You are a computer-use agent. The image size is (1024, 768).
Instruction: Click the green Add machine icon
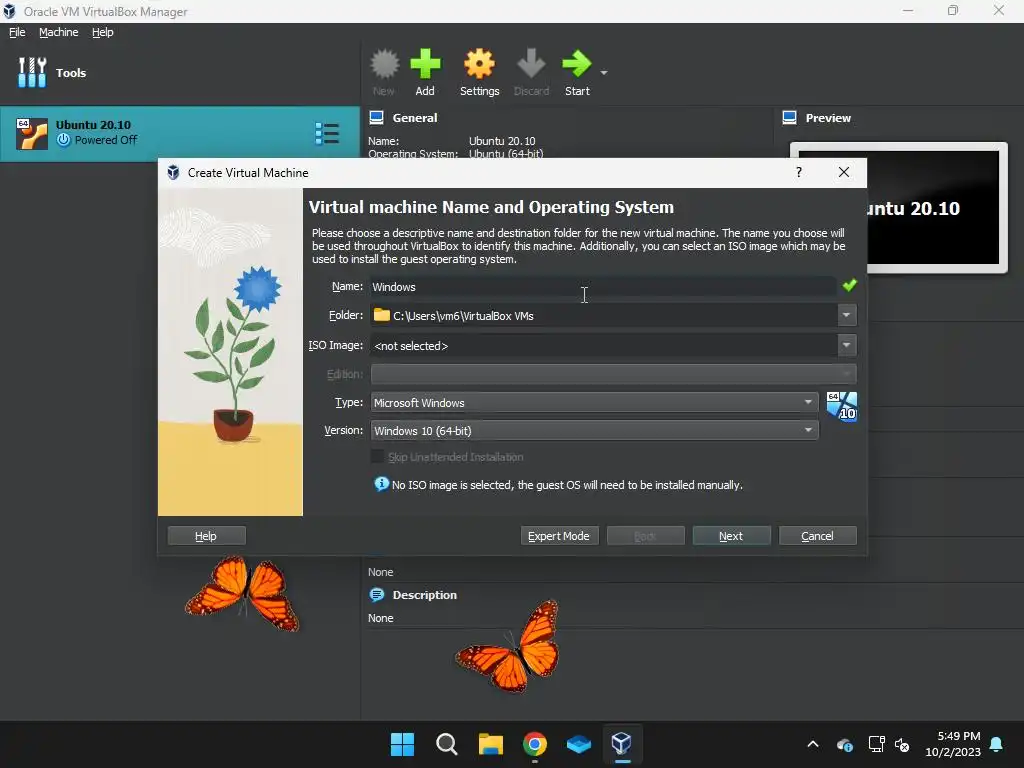pos(425,64)
